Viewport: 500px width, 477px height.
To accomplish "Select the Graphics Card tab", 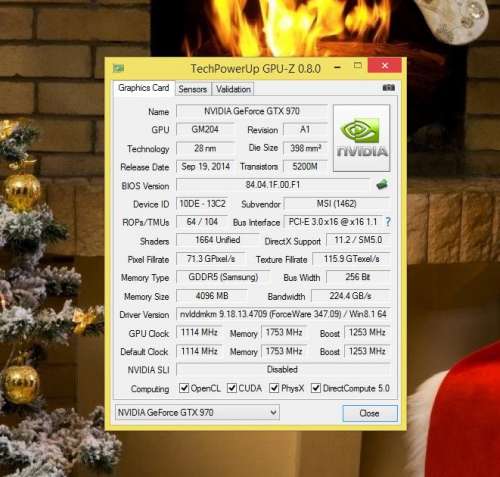I will [144, 88].
